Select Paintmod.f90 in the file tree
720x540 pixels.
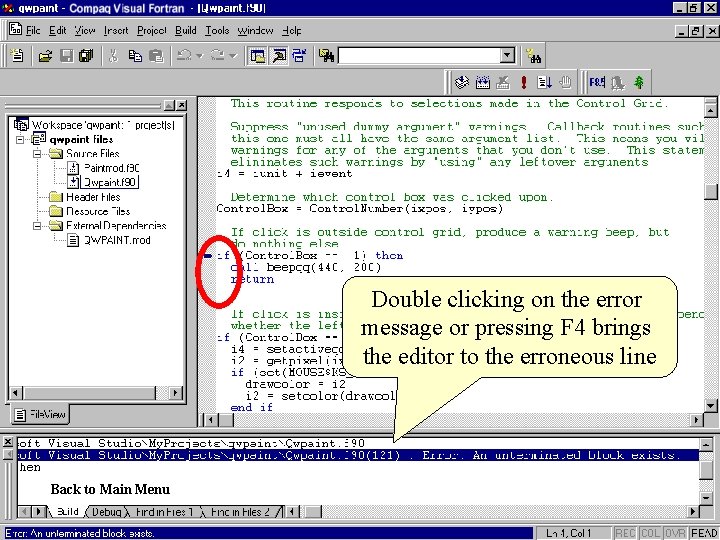tap(111, 168)
